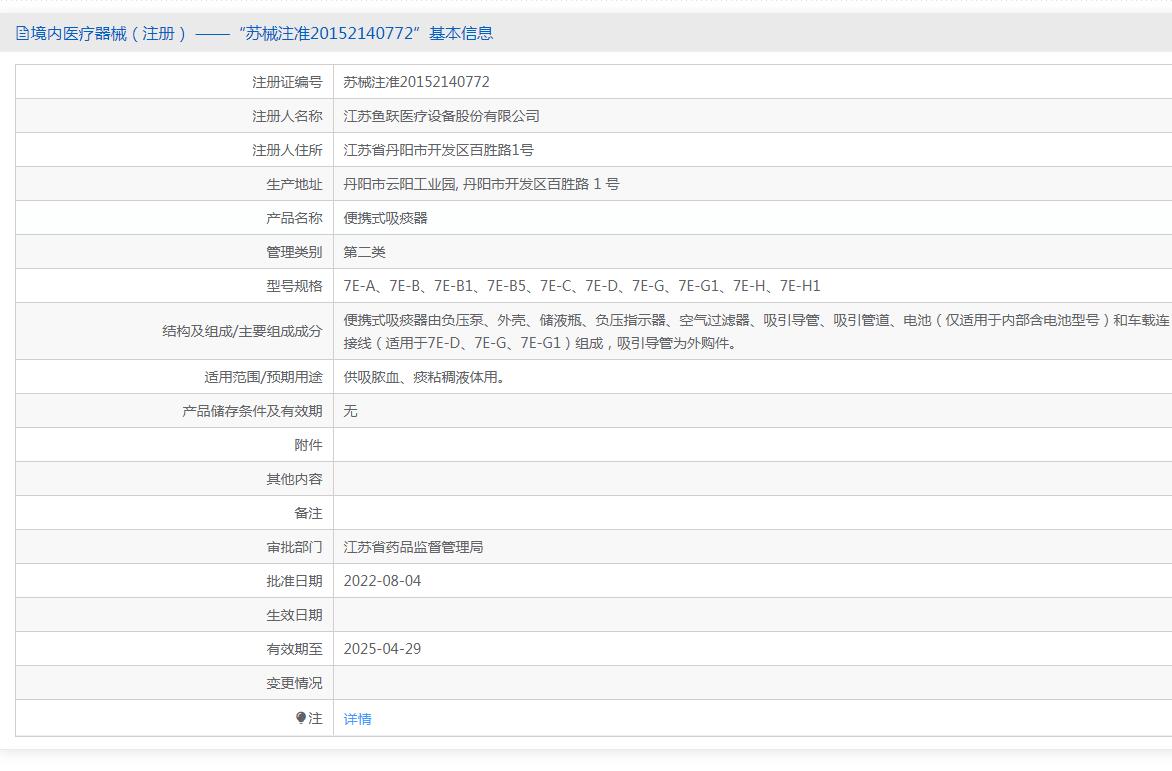Click the 附件 row label
1172x771 pixels.
point(308,445)
